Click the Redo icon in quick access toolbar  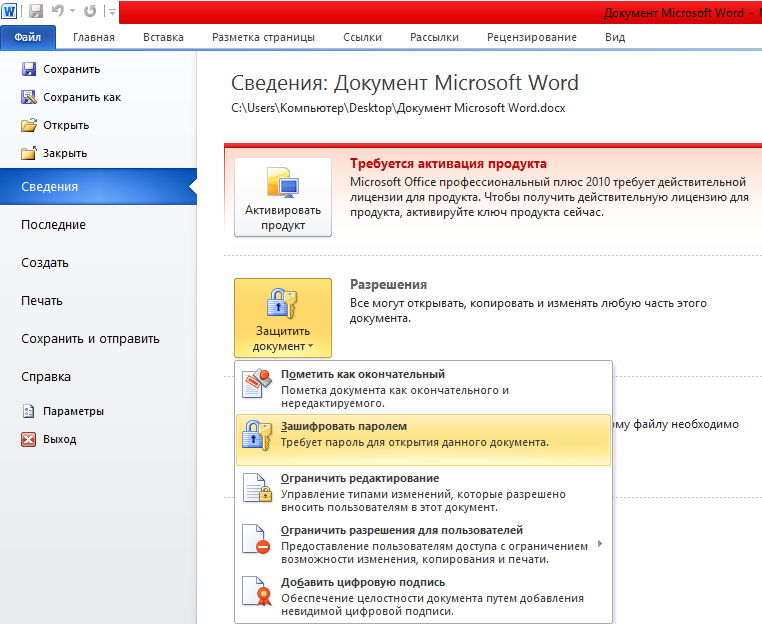90,13
